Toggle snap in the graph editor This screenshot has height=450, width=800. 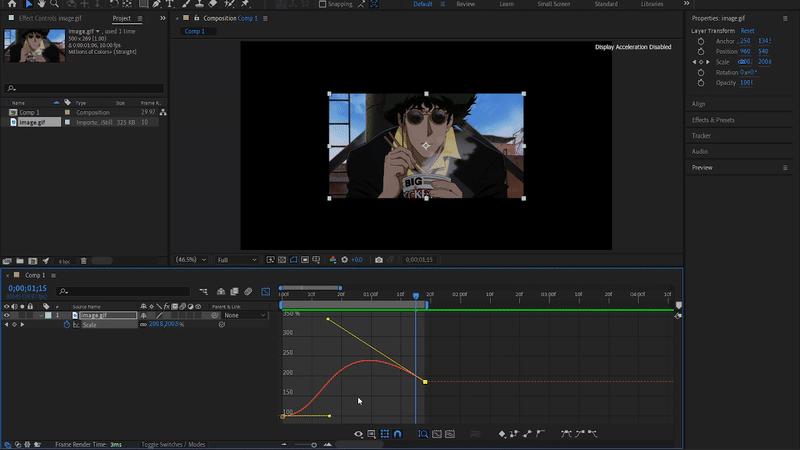(x=397, y=434)
